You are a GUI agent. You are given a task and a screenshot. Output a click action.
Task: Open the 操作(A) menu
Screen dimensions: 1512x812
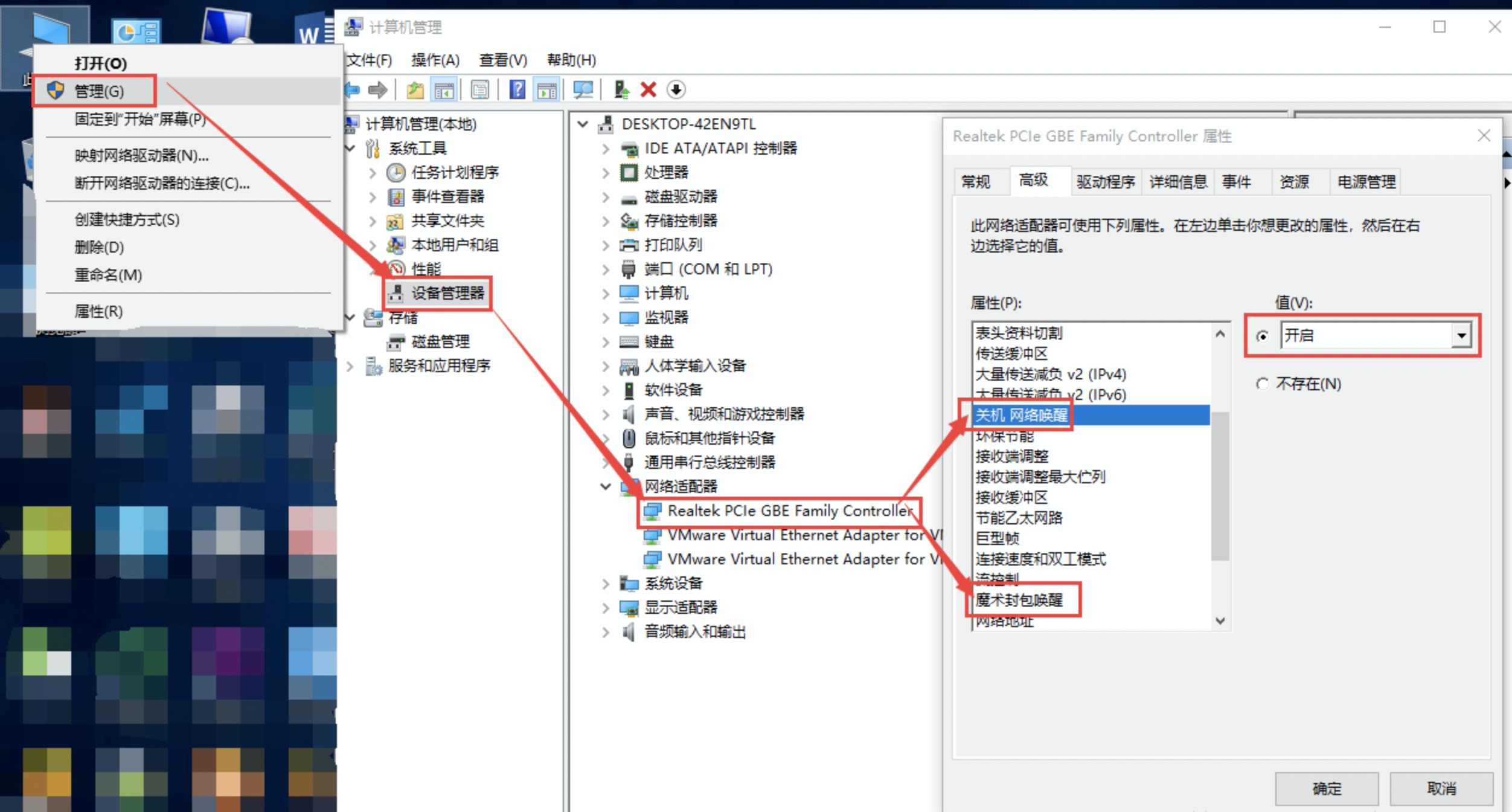435,60
